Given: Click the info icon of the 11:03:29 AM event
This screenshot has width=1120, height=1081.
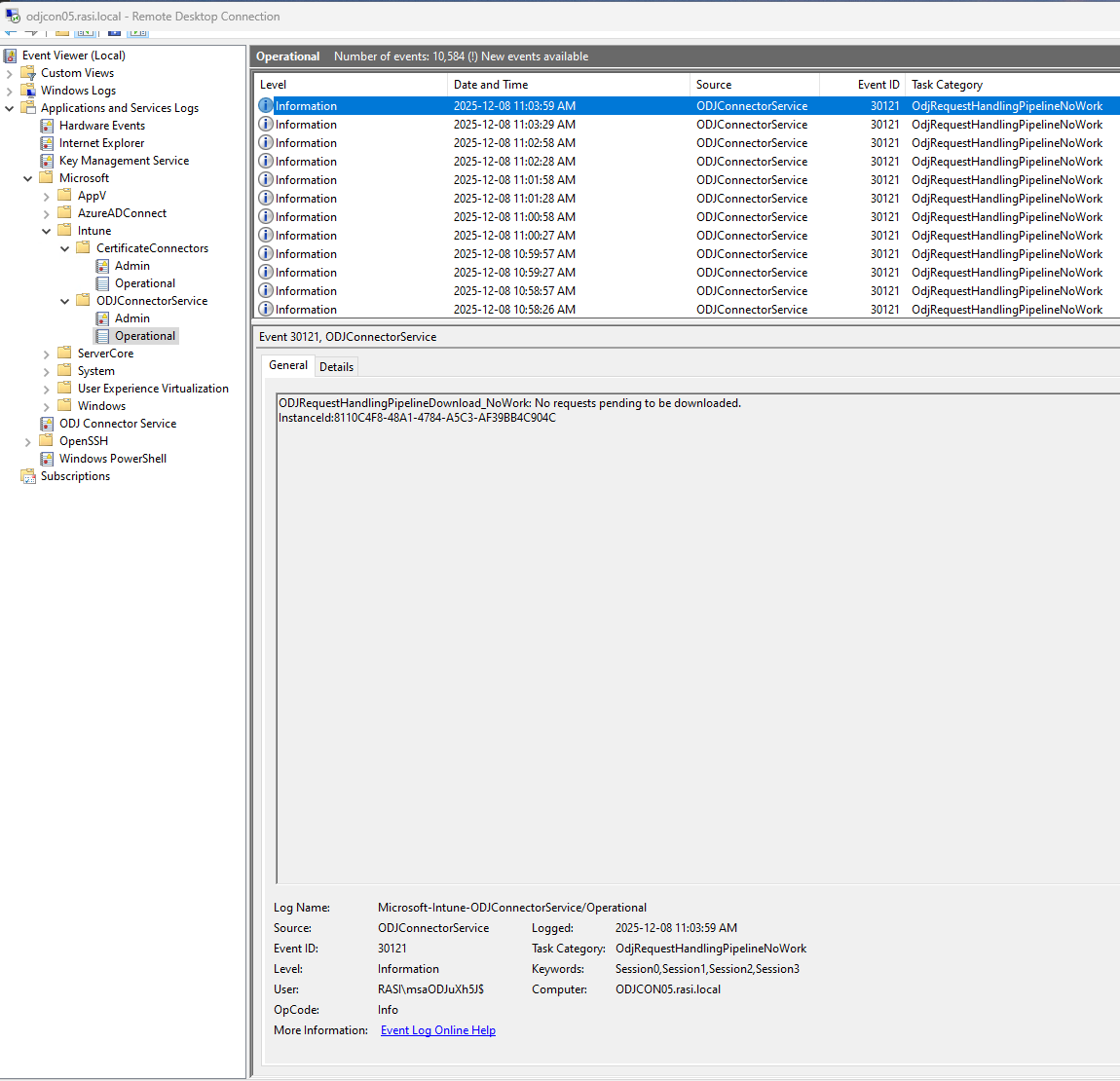Looking at the screenshot, I should [266, 125].
